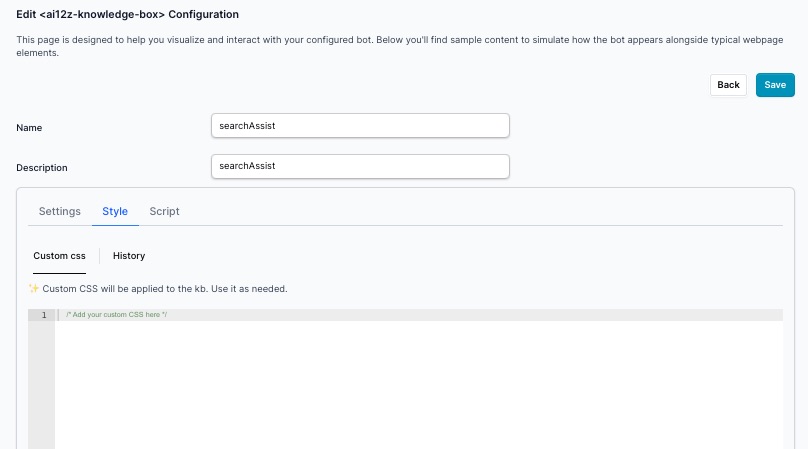Viewport: 808px width, 449px height.
Task: Click into the Description text field
Action: tap(360, 166)
